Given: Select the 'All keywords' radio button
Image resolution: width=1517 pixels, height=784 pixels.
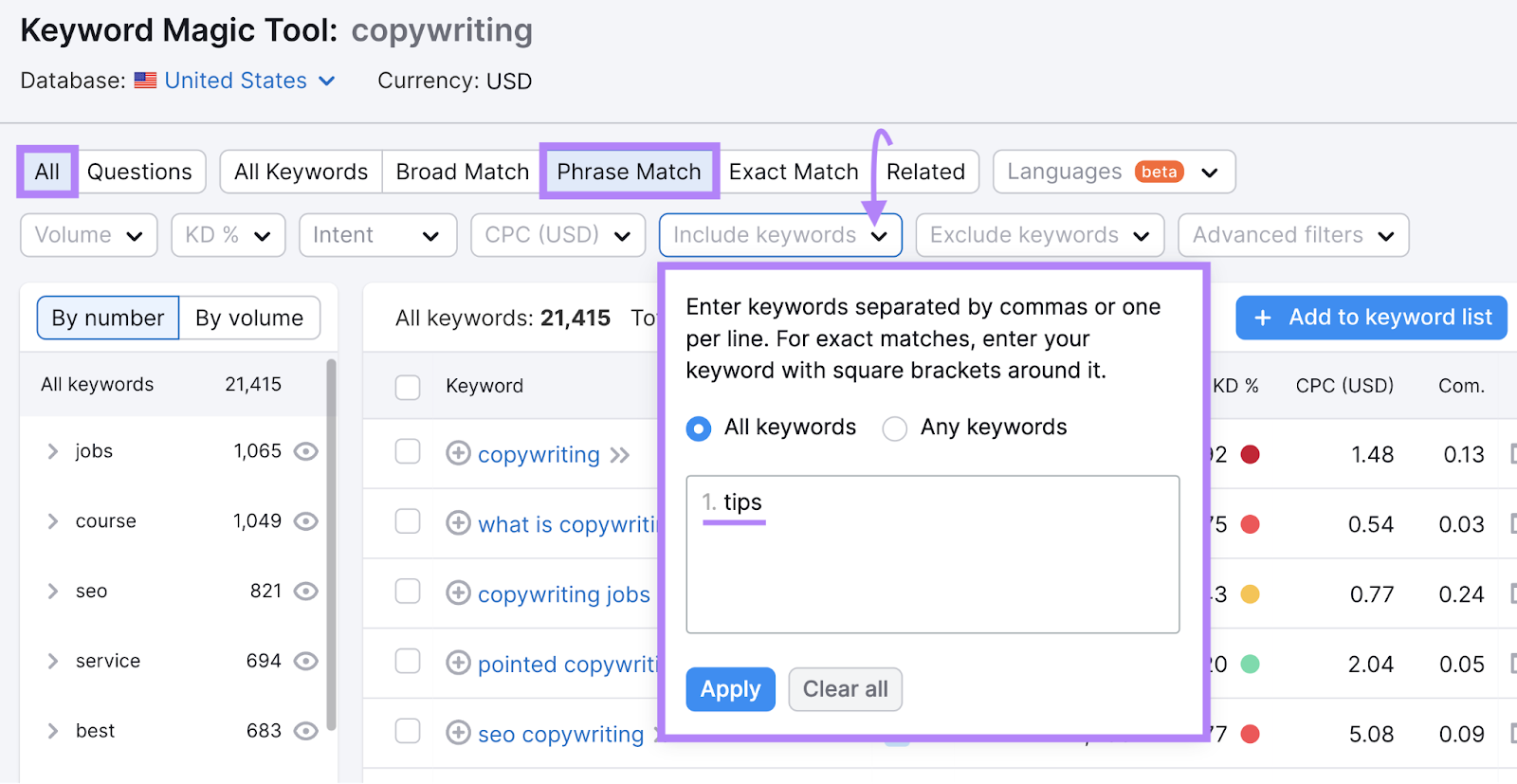Looking at the screenshot, I should pos(699,428).
